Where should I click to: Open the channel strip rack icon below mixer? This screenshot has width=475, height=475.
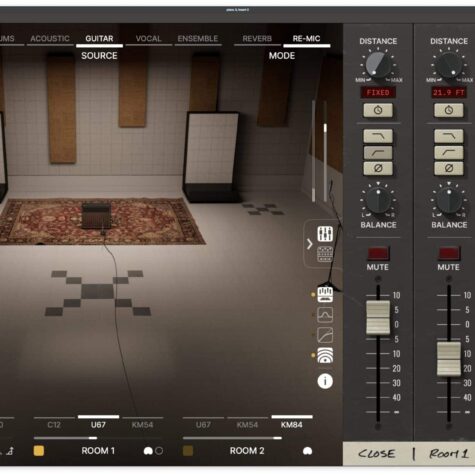tap(325, 254)
